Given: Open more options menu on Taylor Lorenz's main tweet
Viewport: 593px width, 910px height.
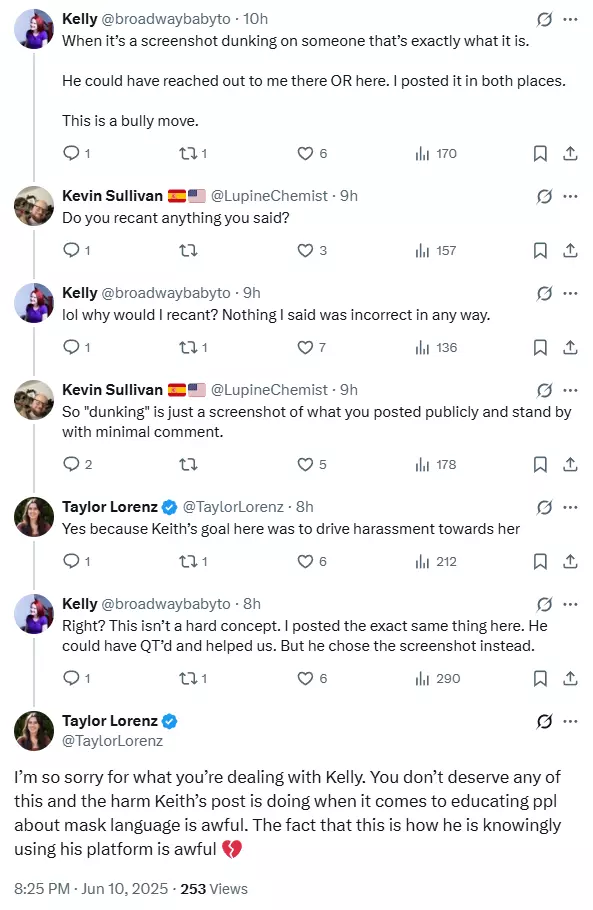Looking at the screenshot, I should pyautogui.click(x=571, y=721).
